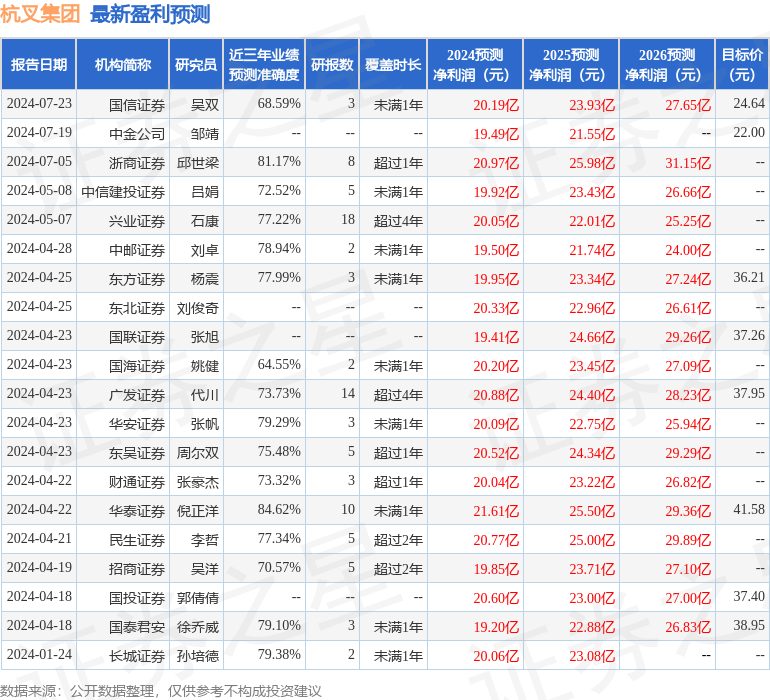The image size is (770, 700).
Task: Click the date 2024-07-19
Action: pos(39,132)
